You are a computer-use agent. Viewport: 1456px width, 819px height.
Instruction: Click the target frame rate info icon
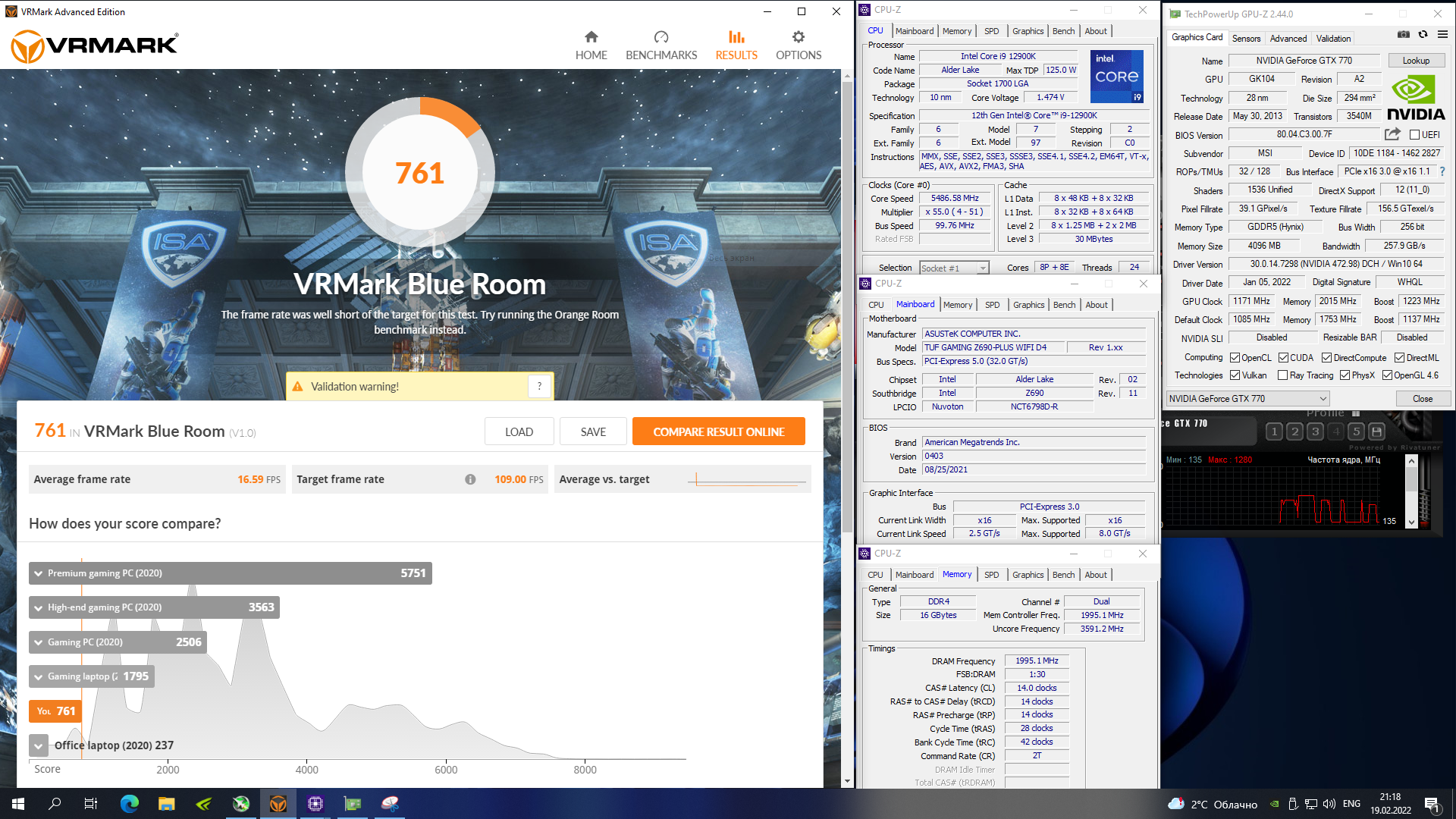(470, 479)
